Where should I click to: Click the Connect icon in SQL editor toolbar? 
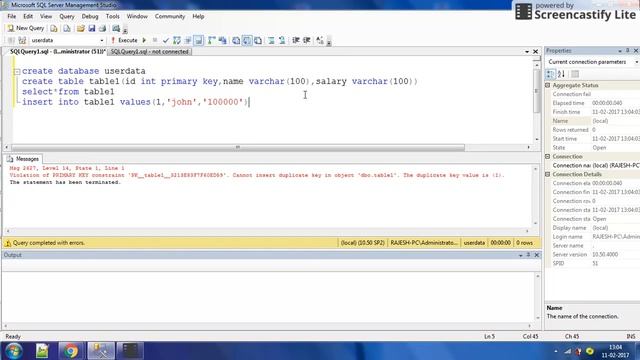coord(11,40)
